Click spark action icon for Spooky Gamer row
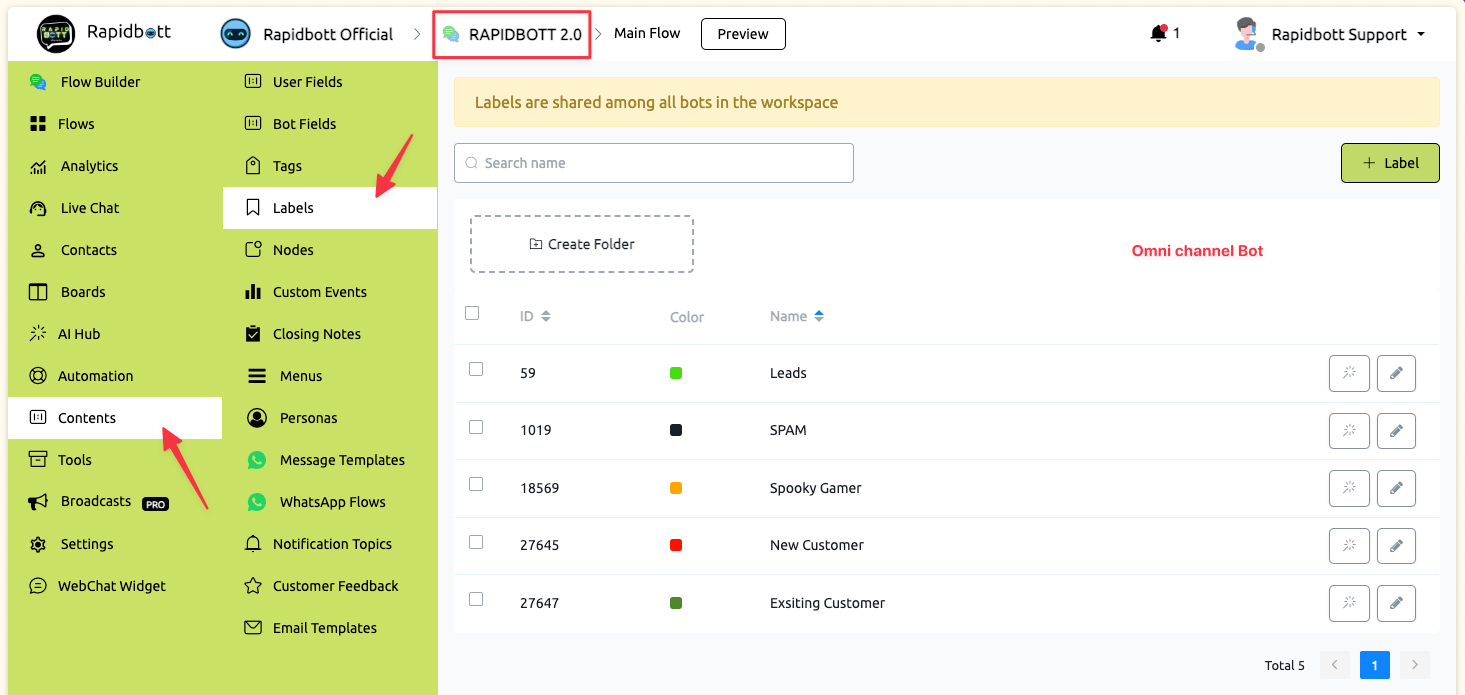The image size is (1465, 695). click(x=1349, y=488)
